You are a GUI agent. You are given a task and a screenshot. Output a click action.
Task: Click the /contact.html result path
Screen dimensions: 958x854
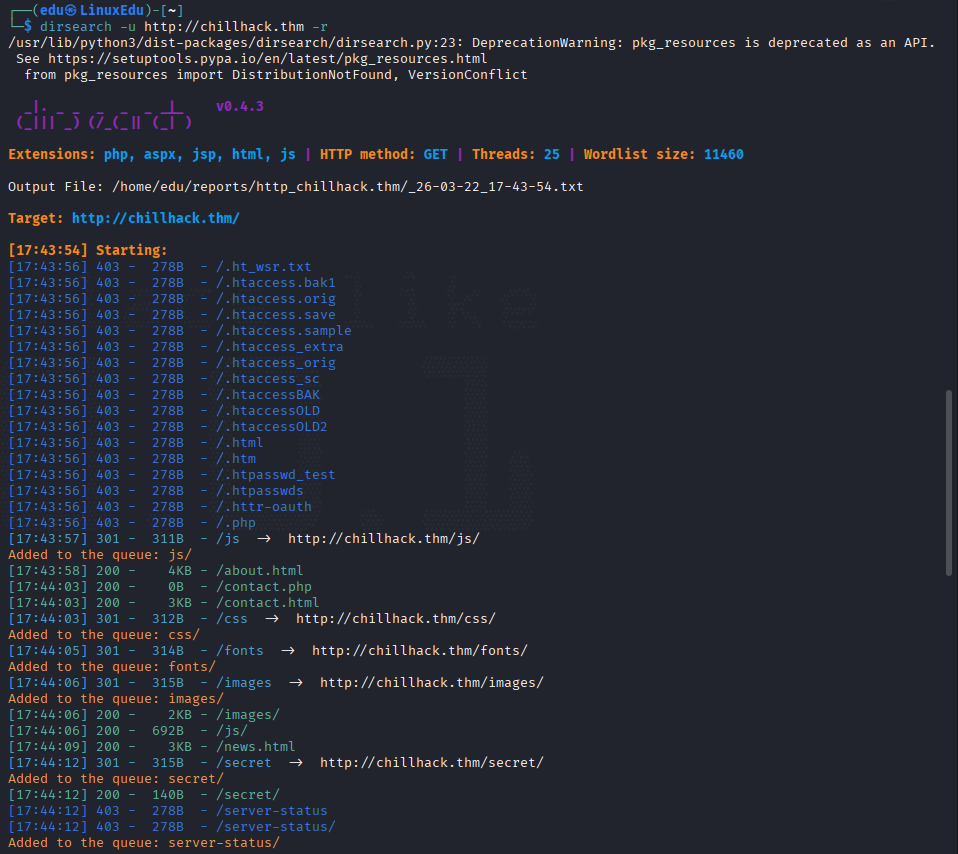[268, 603]
